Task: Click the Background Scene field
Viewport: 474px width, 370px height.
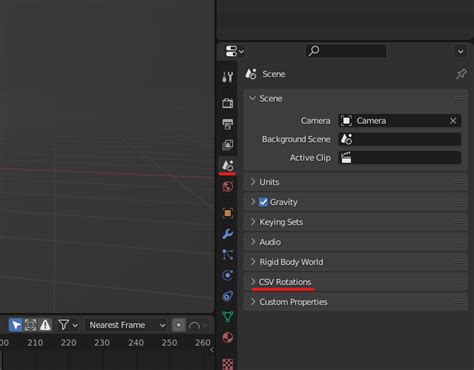Action: click(400, 139)
